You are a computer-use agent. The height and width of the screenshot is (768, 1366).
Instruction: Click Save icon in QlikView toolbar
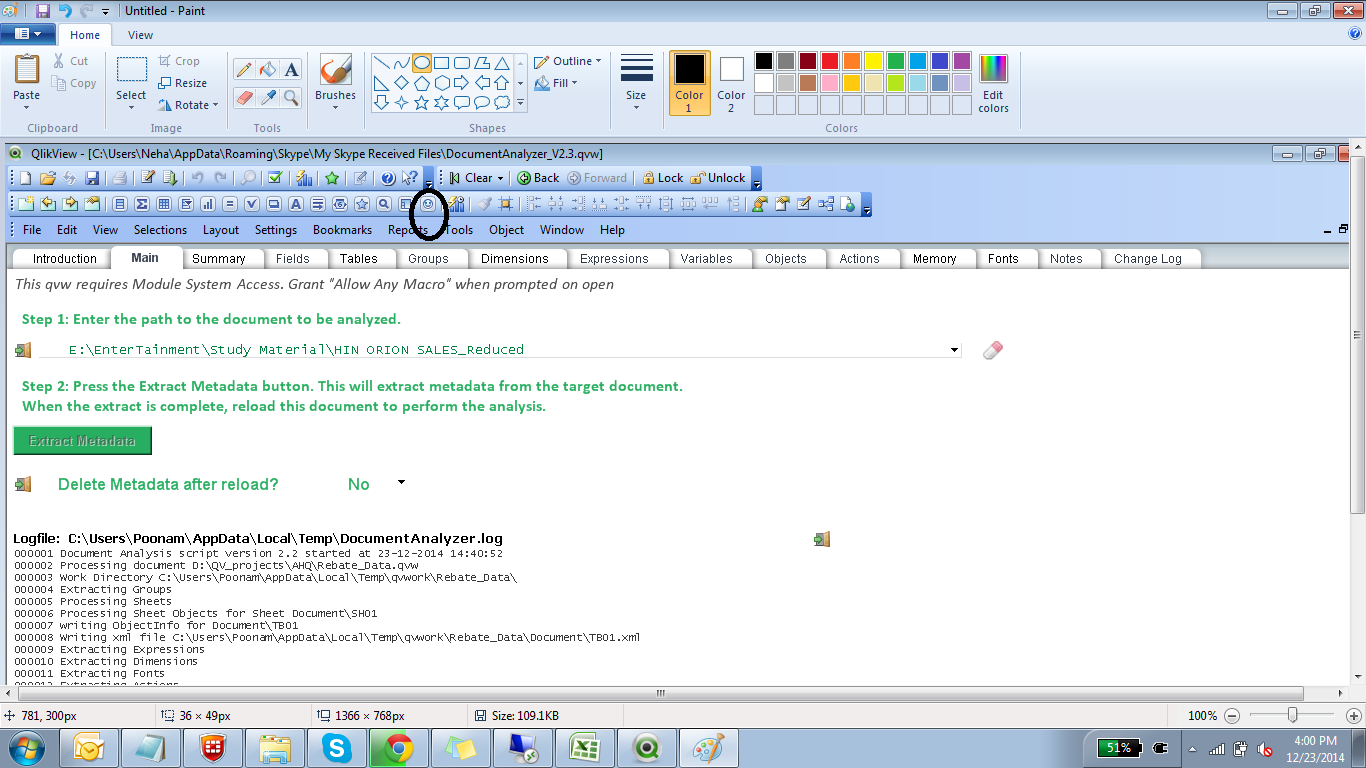click(x=92, y=178)
